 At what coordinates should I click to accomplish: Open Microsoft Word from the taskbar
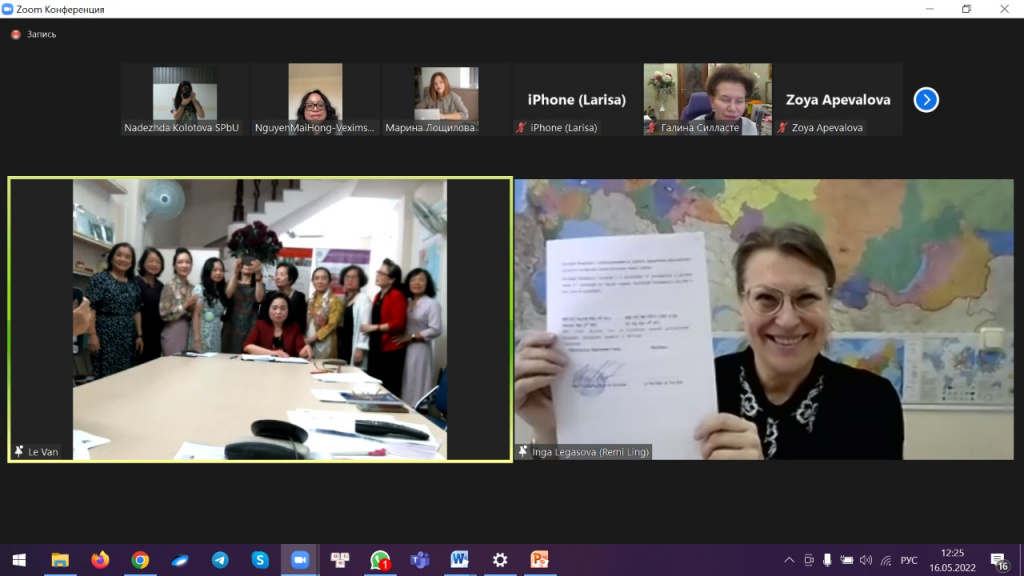[460, 560]
